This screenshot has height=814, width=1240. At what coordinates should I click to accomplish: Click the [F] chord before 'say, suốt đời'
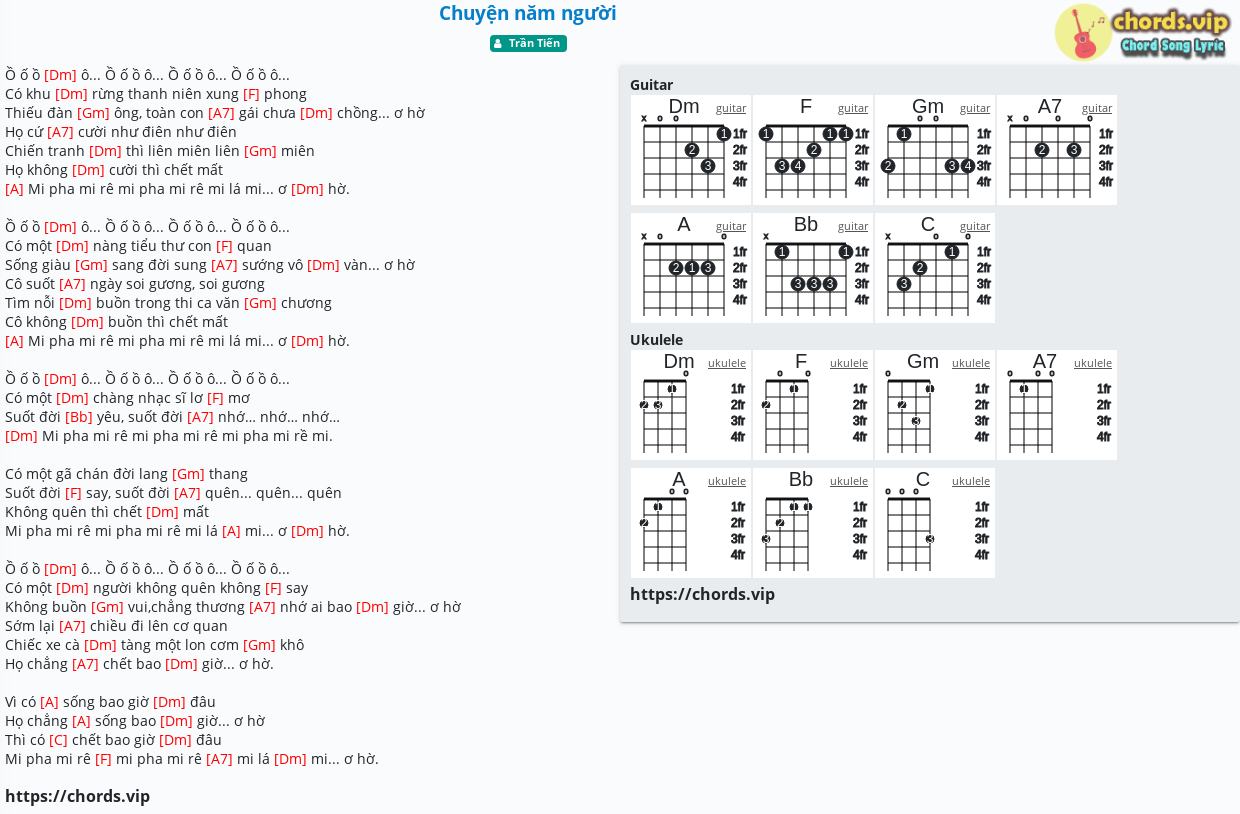pos(73,493)
